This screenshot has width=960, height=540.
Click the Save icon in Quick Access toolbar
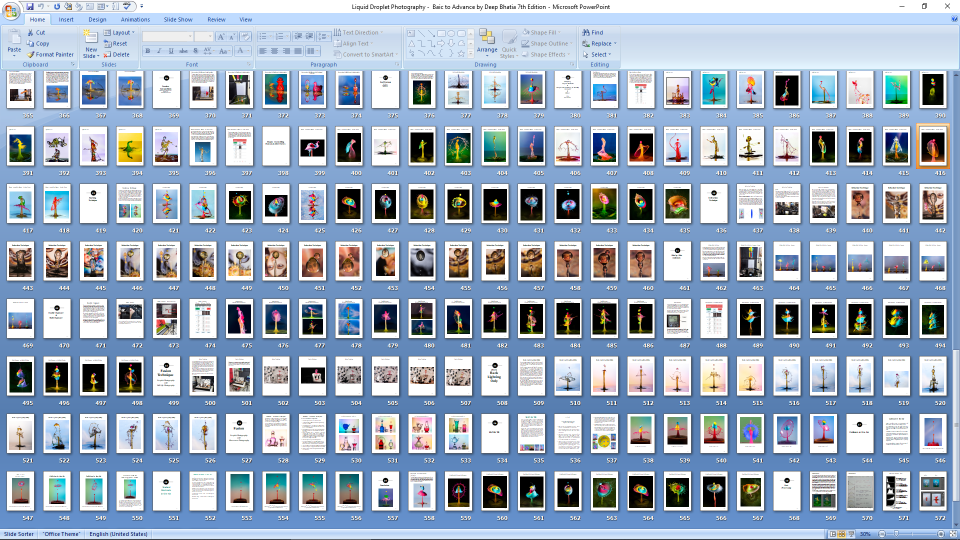pos(31,6)
